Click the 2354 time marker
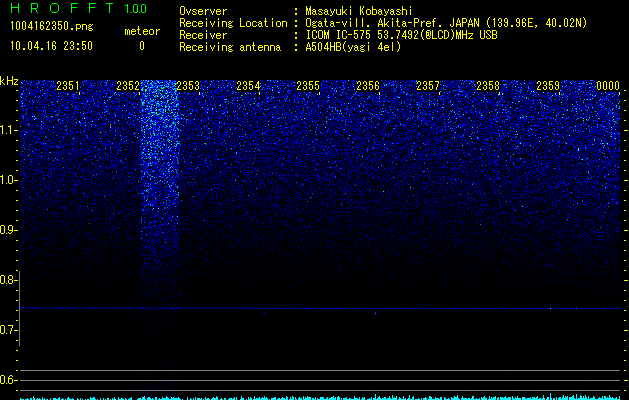Screen dimensions: 629x400 point(248,86)
